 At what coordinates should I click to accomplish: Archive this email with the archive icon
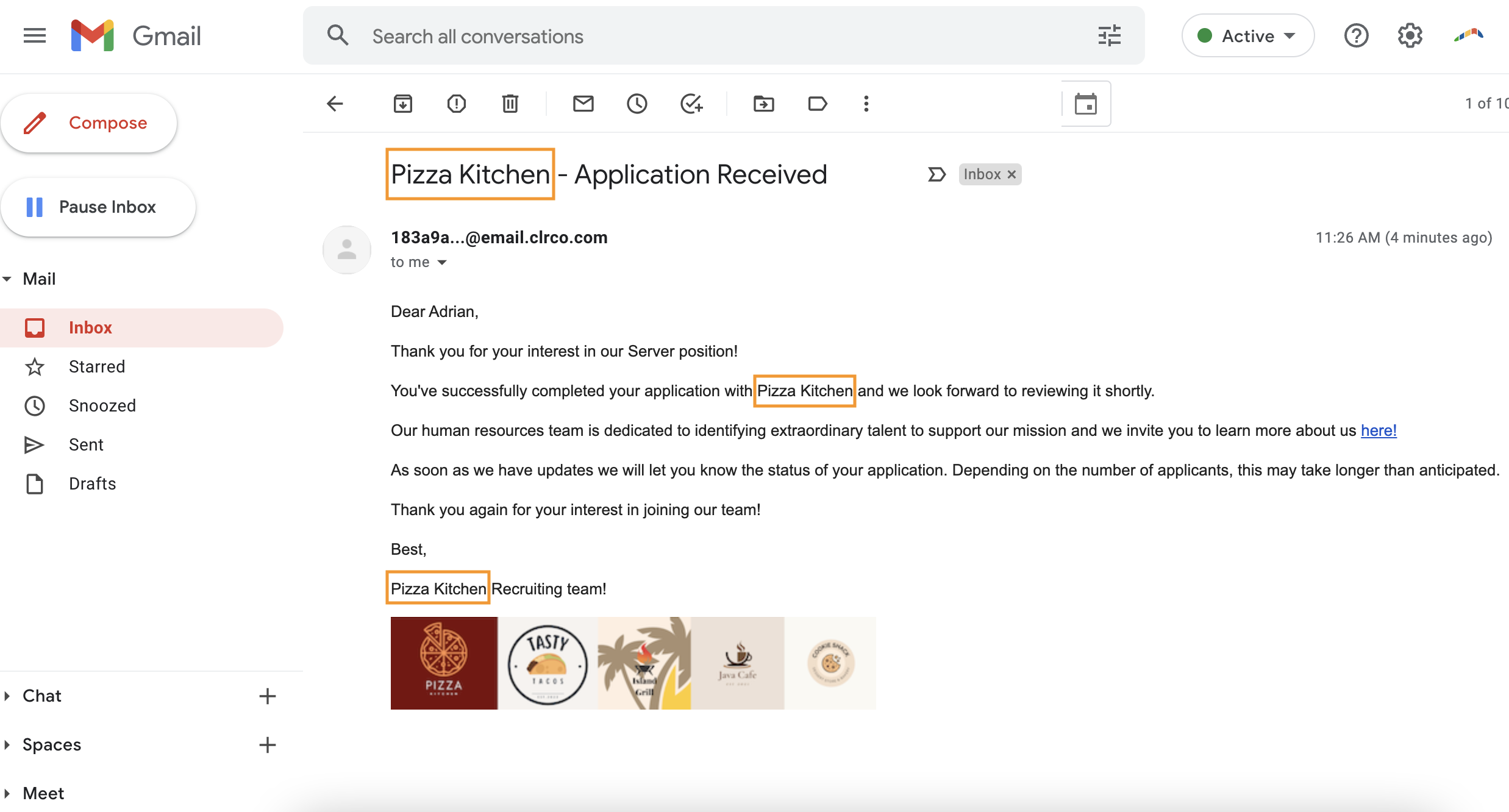(x=402, y=104)
